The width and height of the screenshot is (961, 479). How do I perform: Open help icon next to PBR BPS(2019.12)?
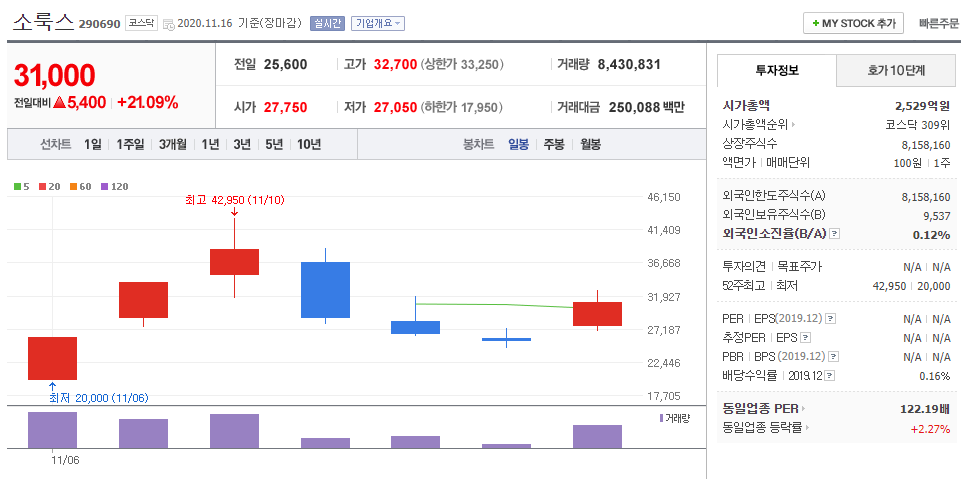coord(833,356)
